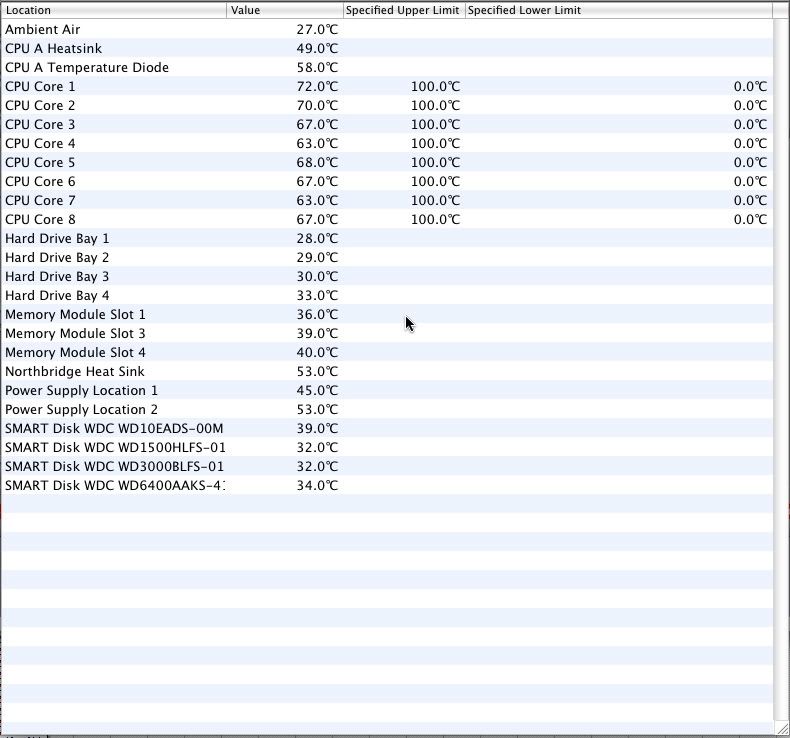The width and height of the screenshot is (790, 738).
Task: Select the CPU Core 8 row
Action: pyautogui.click(x=387, y=219)
